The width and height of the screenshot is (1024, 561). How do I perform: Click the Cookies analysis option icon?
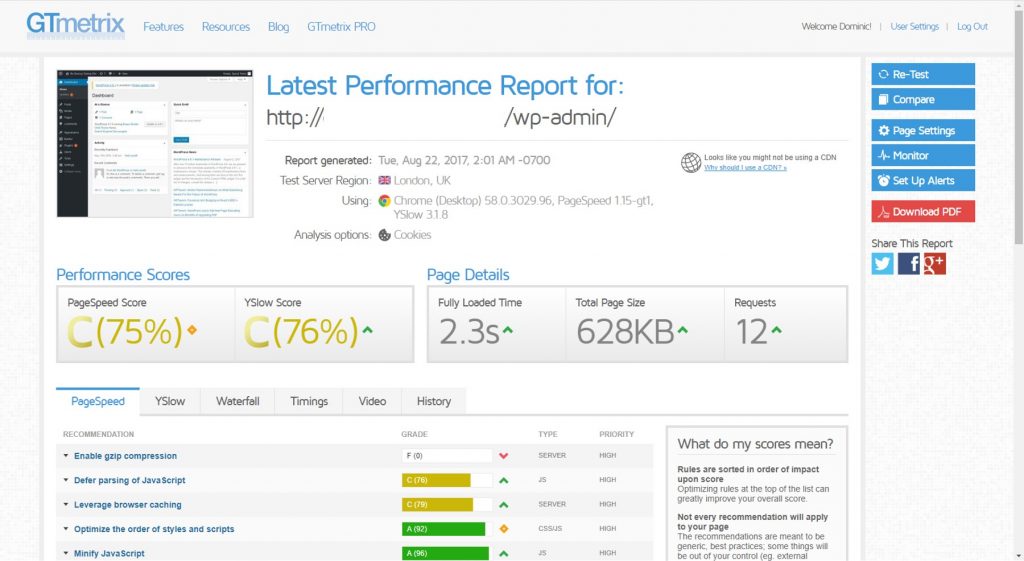coord(385,235)
